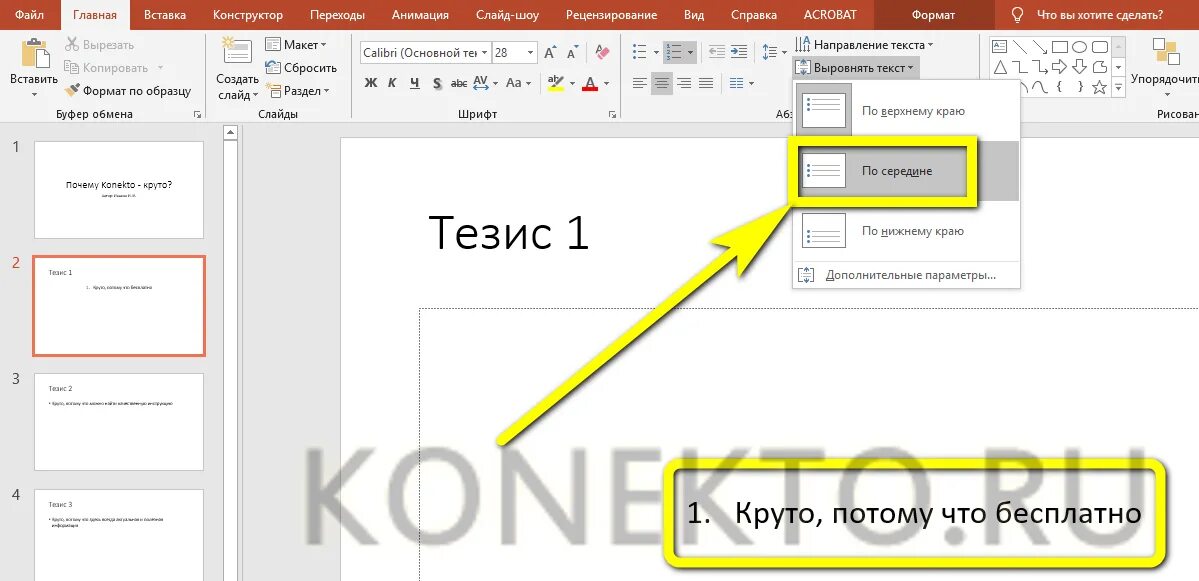Toggle Bold (Ж) formatting
Viewport: 1199px width, 581px height.
click(371, 83)
